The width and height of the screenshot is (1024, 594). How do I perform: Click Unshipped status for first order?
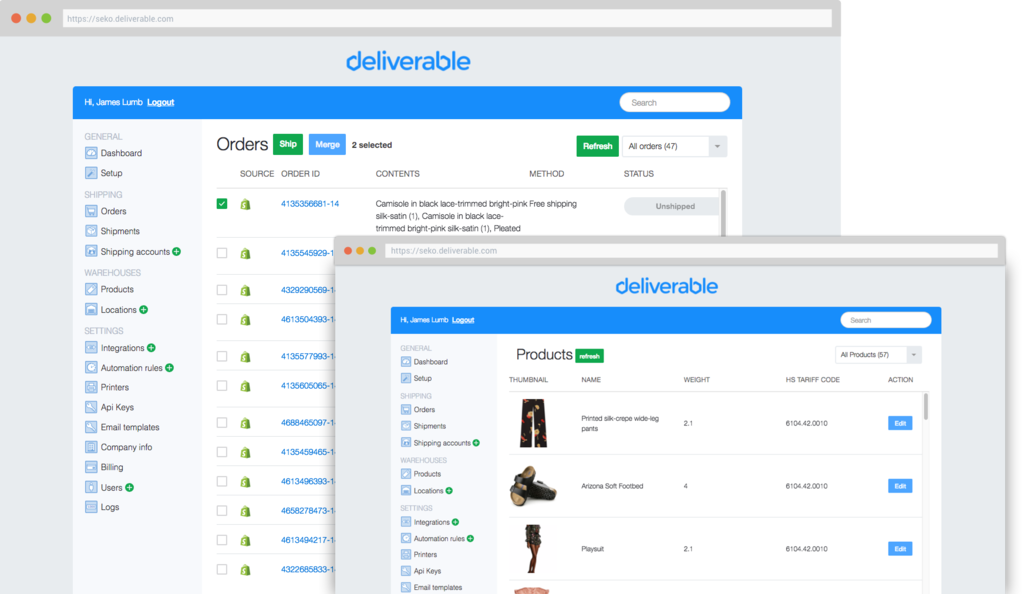pos(673,206)
